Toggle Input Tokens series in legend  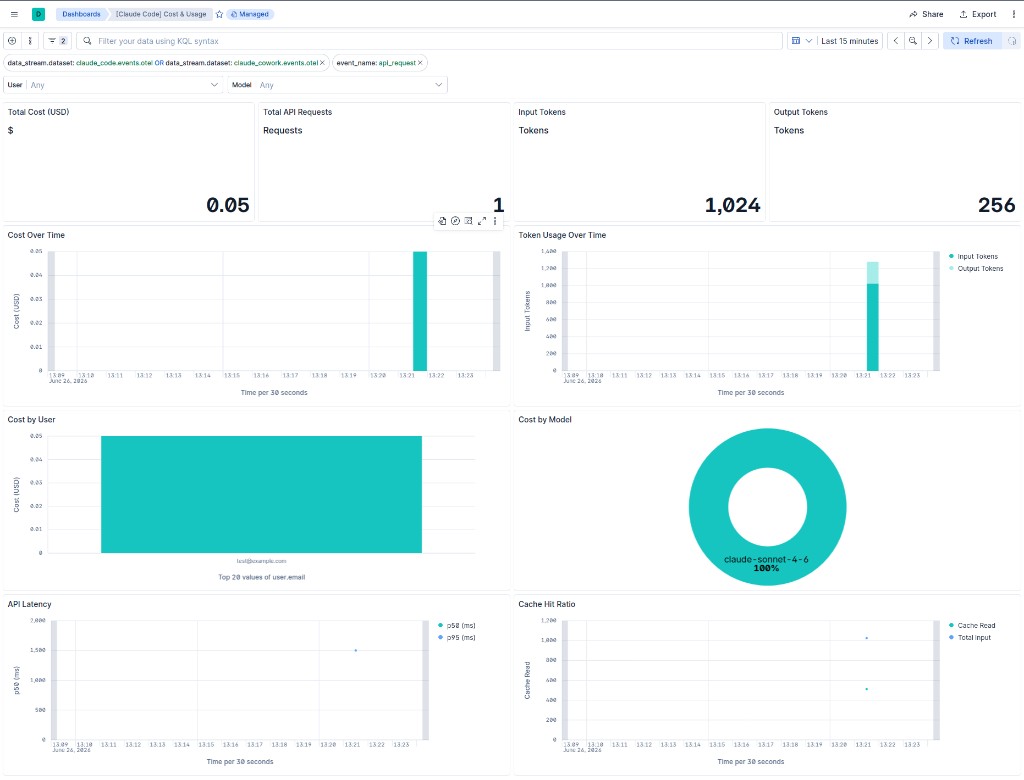click(x=973, y=256)
